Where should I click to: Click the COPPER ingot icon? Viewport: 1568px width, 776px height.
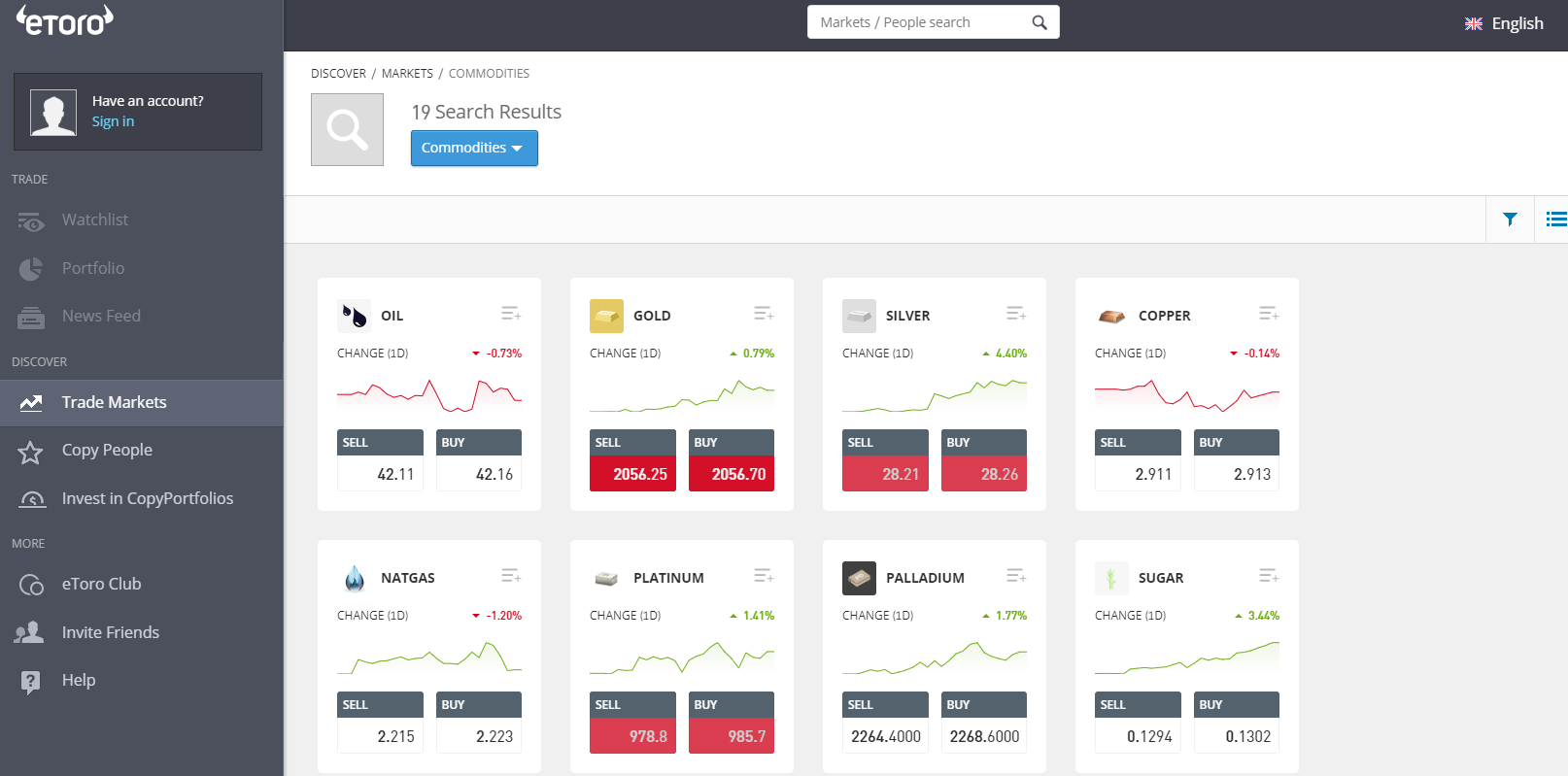[x=1111, y=316]
